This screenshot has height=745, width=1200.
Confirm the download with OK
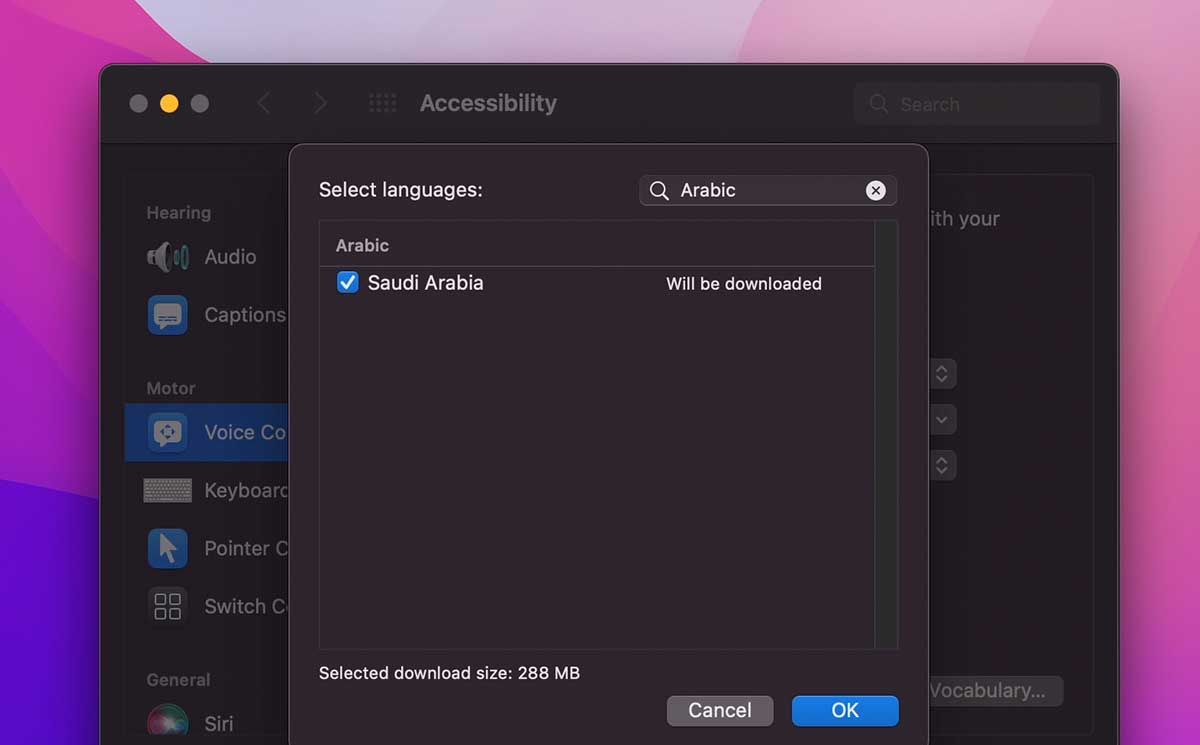pyautogui.click(x=845, y=710)
